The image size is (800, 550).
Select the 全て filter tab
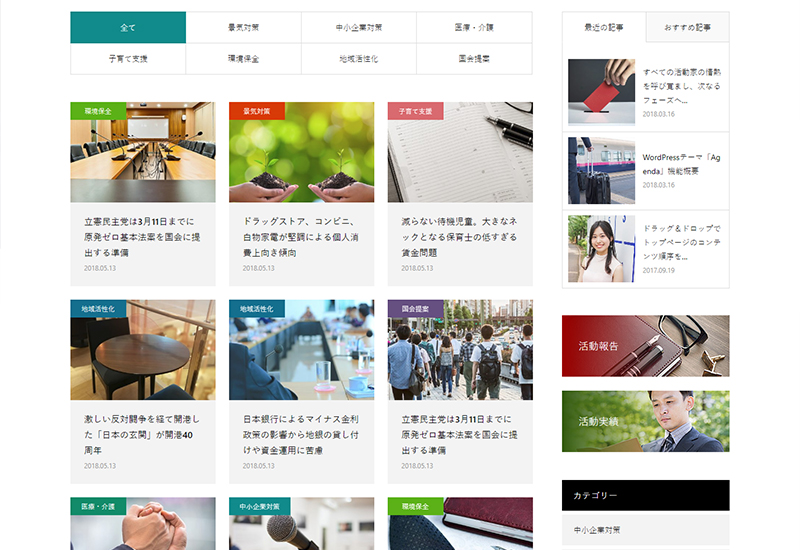pyautogui.click(x=128, y=28)
